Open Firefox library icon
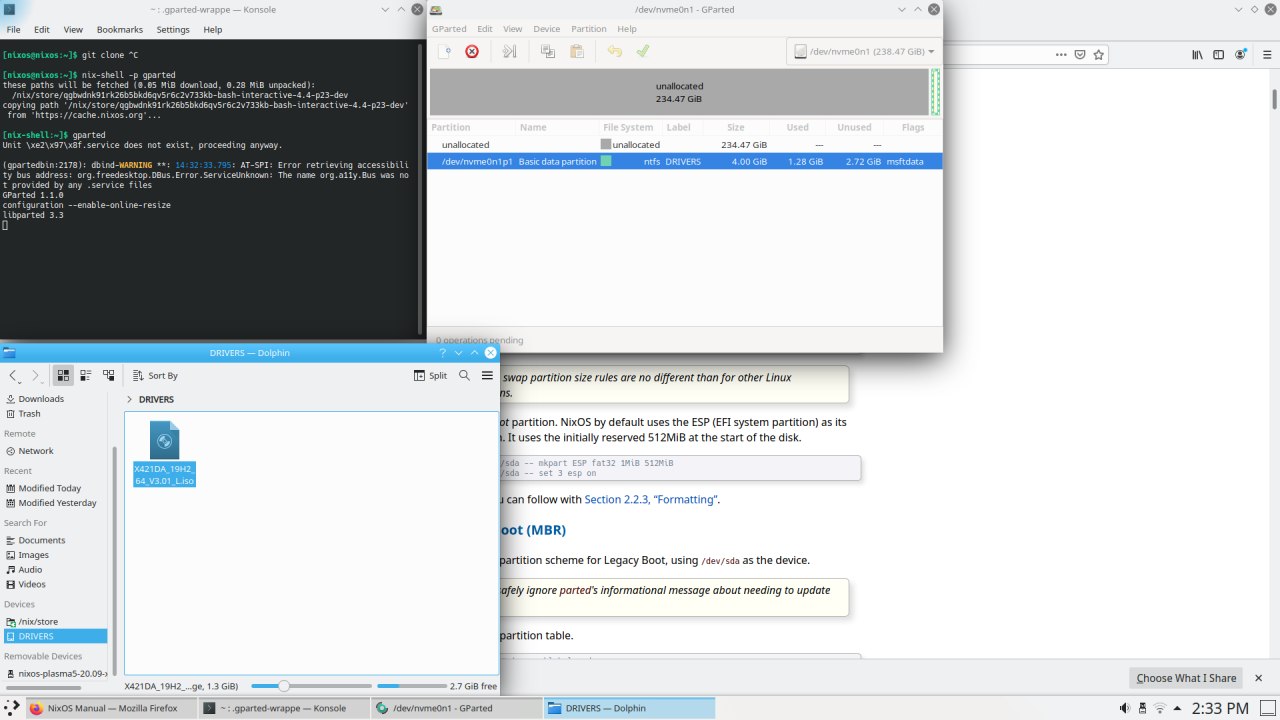Viewport: 1280px width, 720px height. (1196, 55)
